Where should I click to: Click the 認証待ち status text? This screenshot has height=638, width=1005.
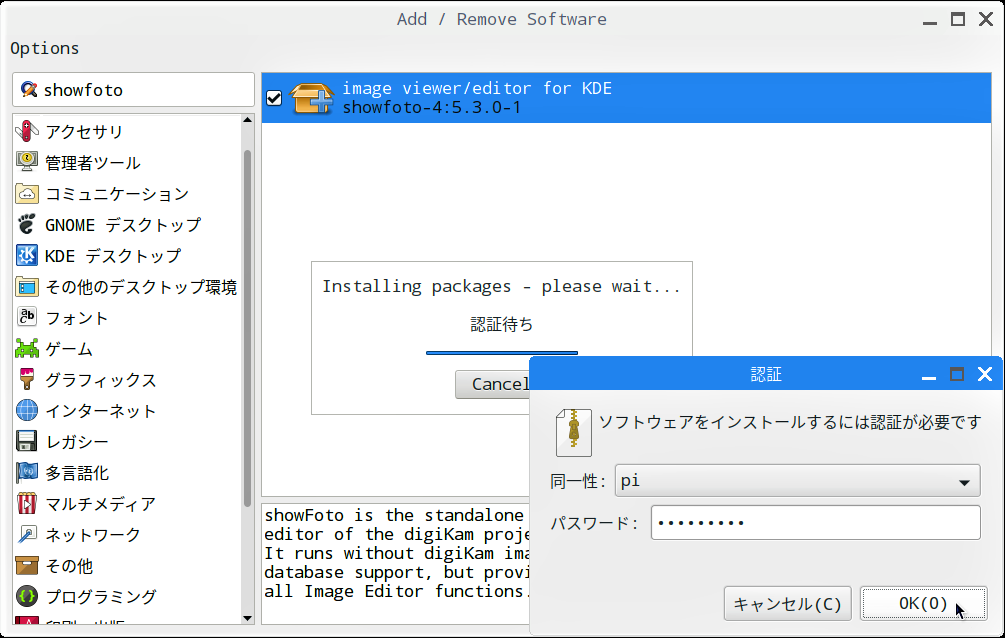point(502,324)
